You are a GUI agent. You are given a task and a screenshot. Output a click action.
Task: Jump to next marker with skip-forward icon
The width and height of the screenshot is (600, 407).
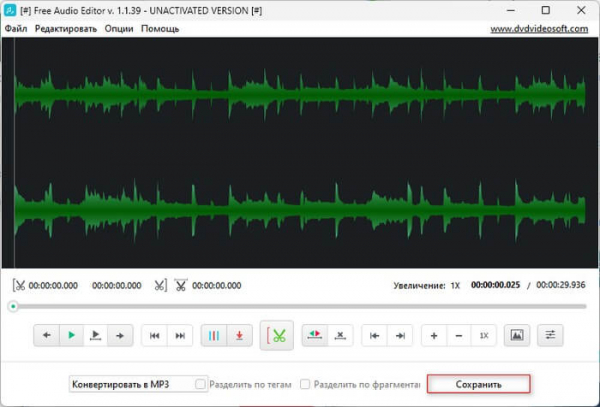pyautogui.click(x=180, y=335)
